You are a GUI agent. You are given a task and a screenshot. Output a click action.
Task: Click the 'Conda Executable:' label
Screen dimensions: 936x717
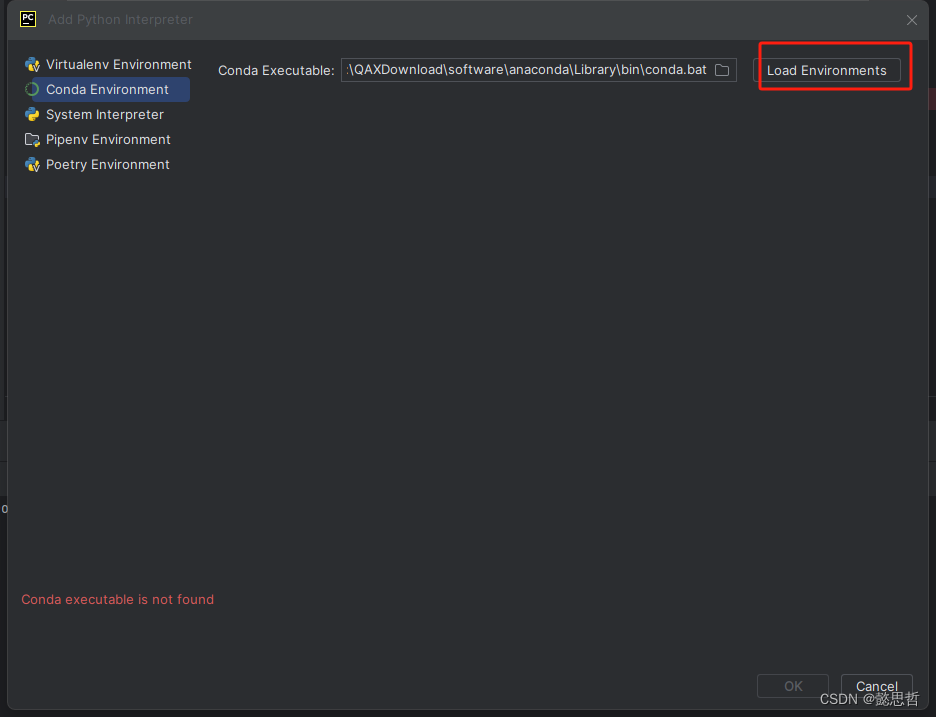tap(276, 70)
